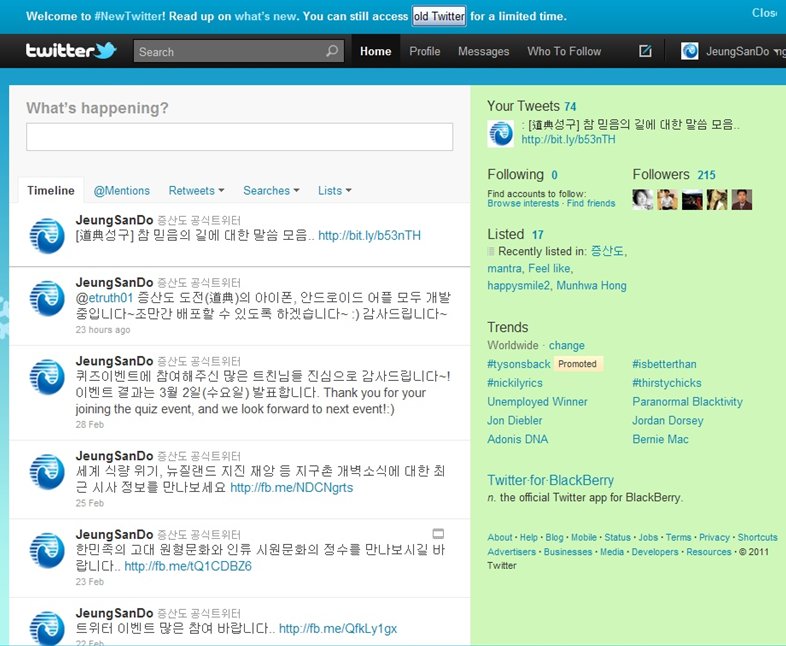The height and width of the screenshot is (646, 786).
Task: Click the 23 hours ago timestamp
Action: tap(103, 330)
